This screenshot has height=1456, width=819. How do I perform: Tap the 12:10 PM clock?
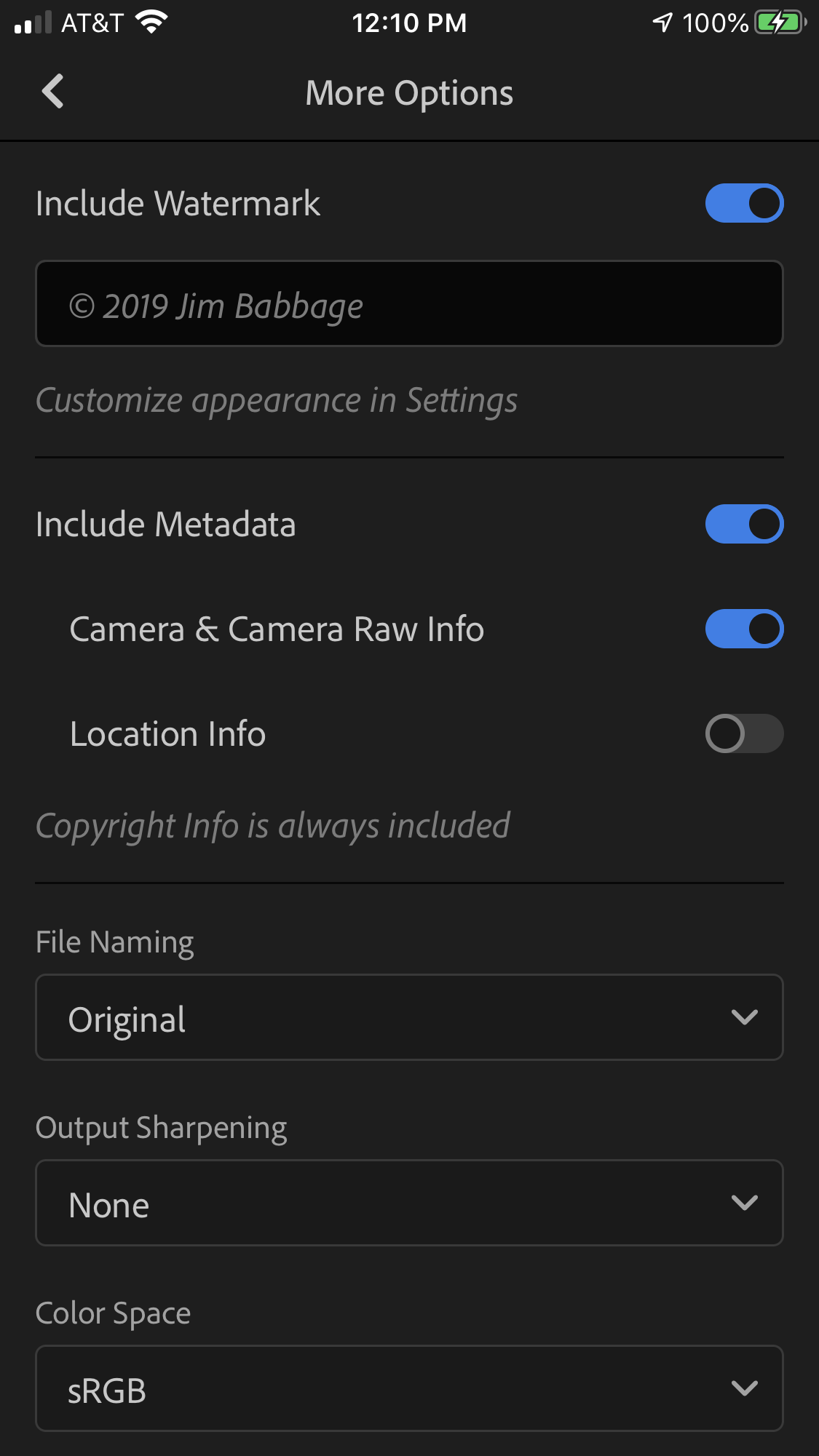point(409,23)
